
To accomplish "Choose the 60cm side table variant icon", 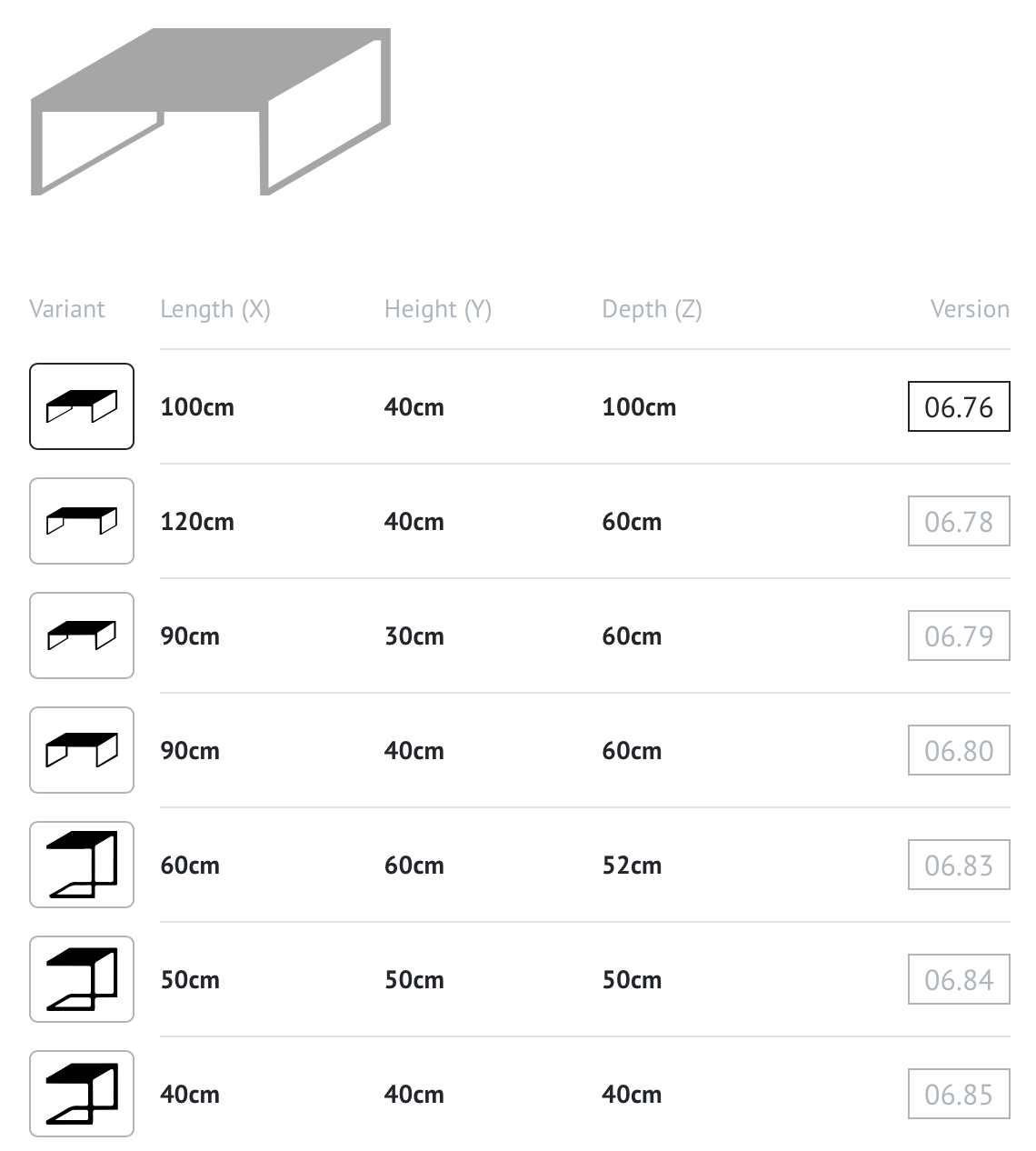I will coord(82,865).
